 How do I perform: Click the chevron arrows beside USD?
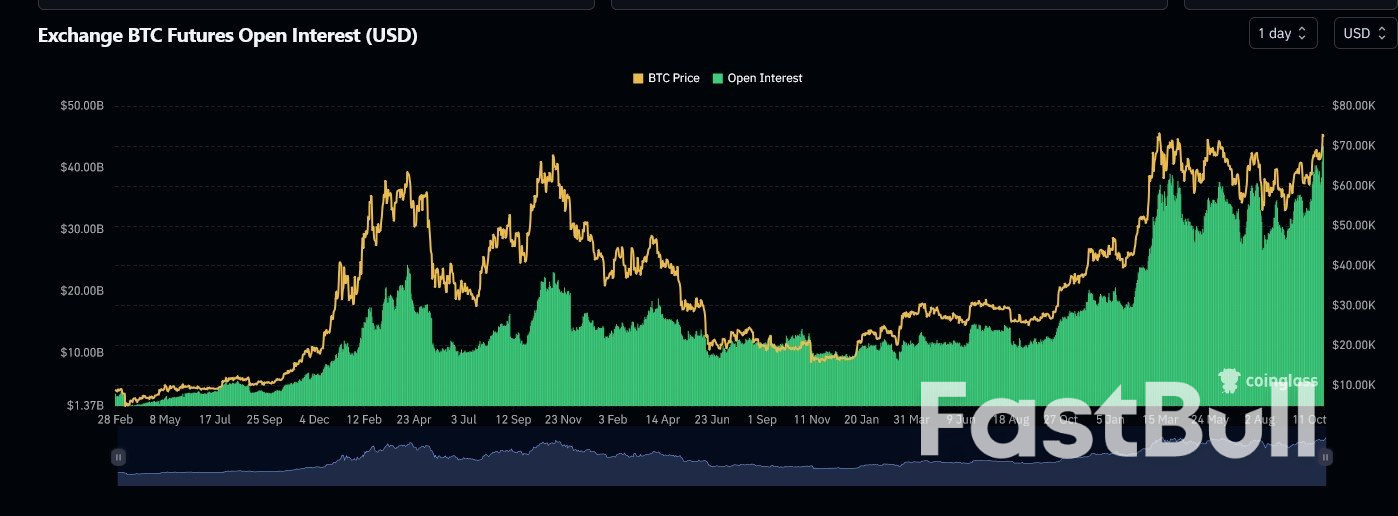pyautogui.click(x=1381, y=34)
